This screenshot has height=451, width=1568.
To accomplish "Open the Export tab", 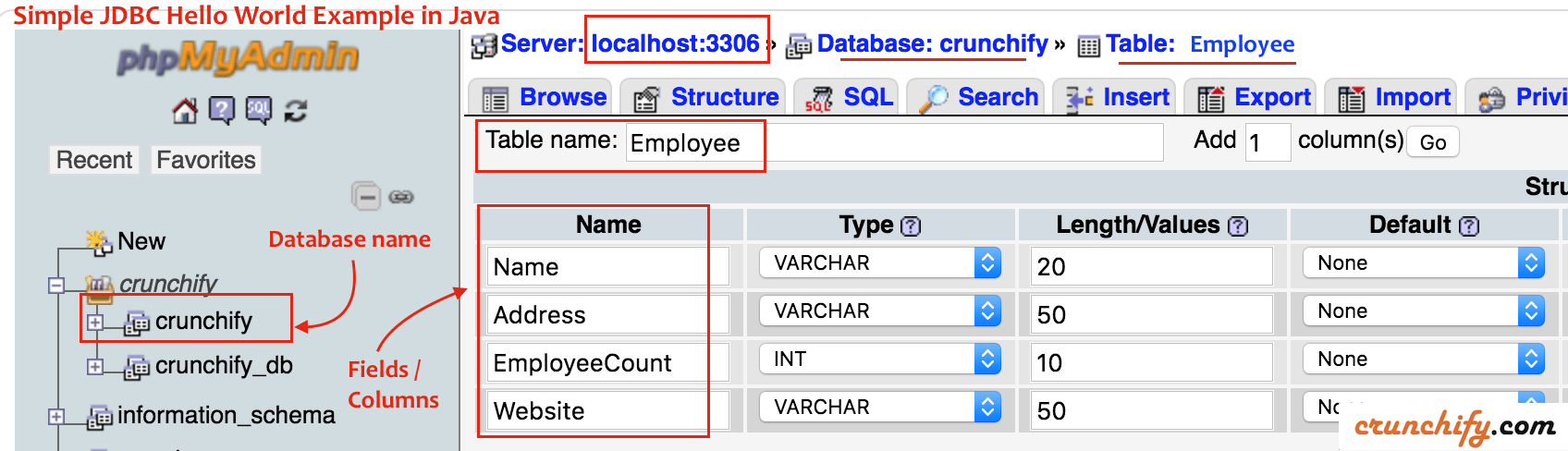I will click(1255, 97).
